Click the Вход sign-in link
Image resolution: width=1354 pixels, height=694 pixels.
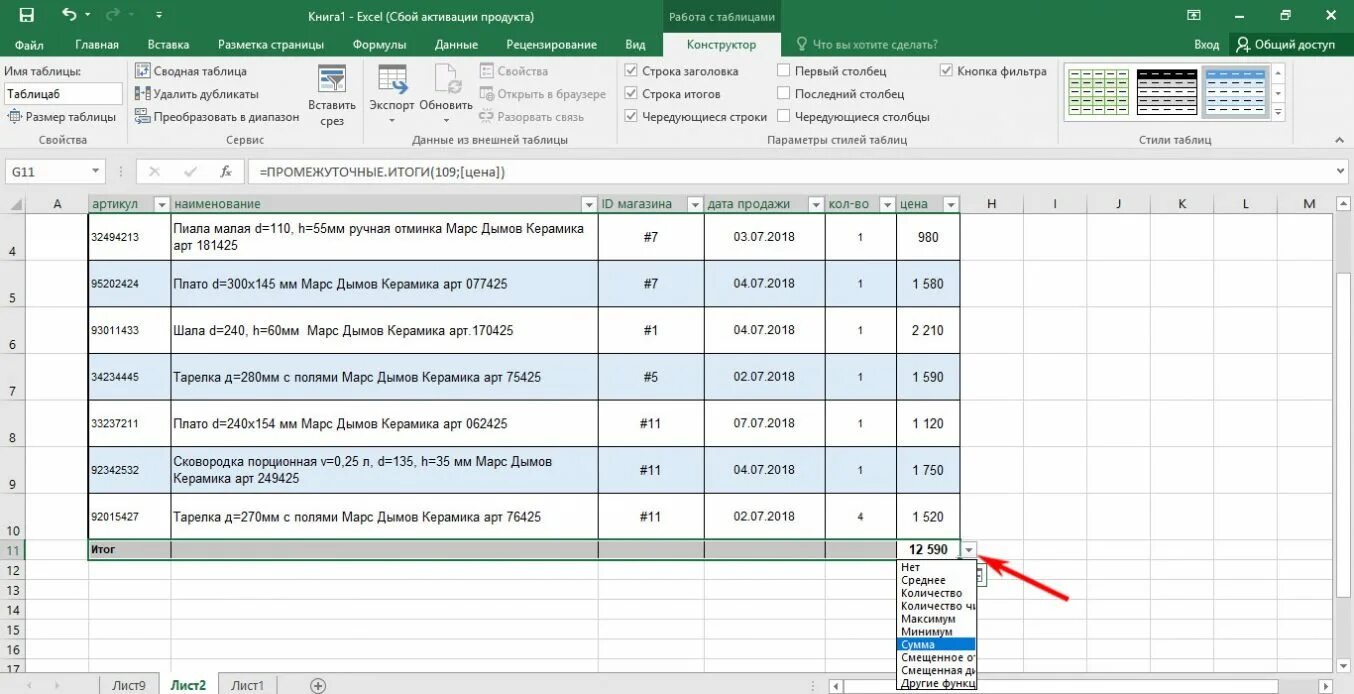1207,44
